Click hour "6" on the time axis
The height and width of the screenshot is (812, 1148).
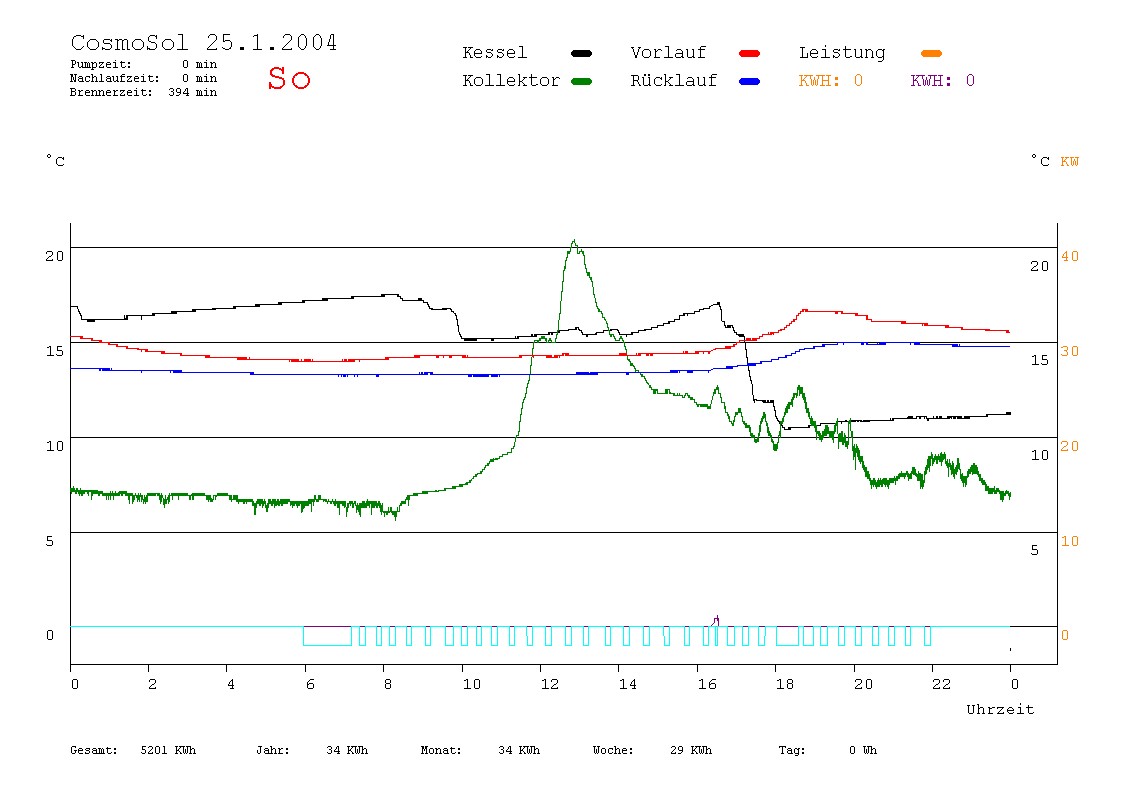[310, 684]
